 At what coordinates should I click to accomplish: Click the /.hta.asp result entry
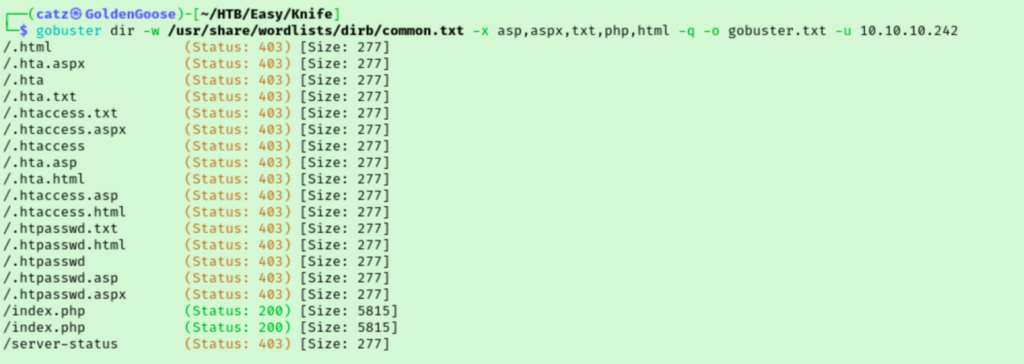(40, 163)
